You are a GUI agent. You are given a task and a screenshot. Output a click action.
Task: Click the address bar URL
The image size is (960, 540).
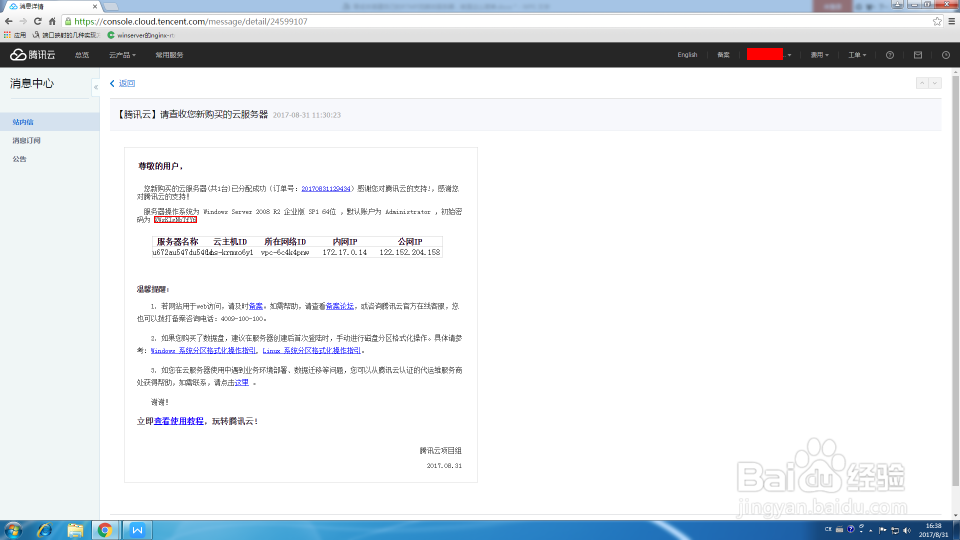pyautogui.click(x=190, y=21)
